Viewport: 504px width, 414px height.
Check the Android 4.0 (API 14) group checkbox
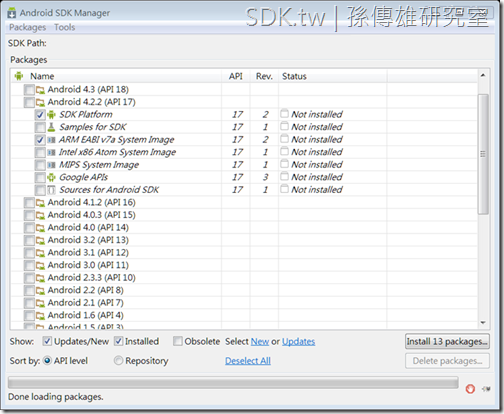tap(29, 228)
